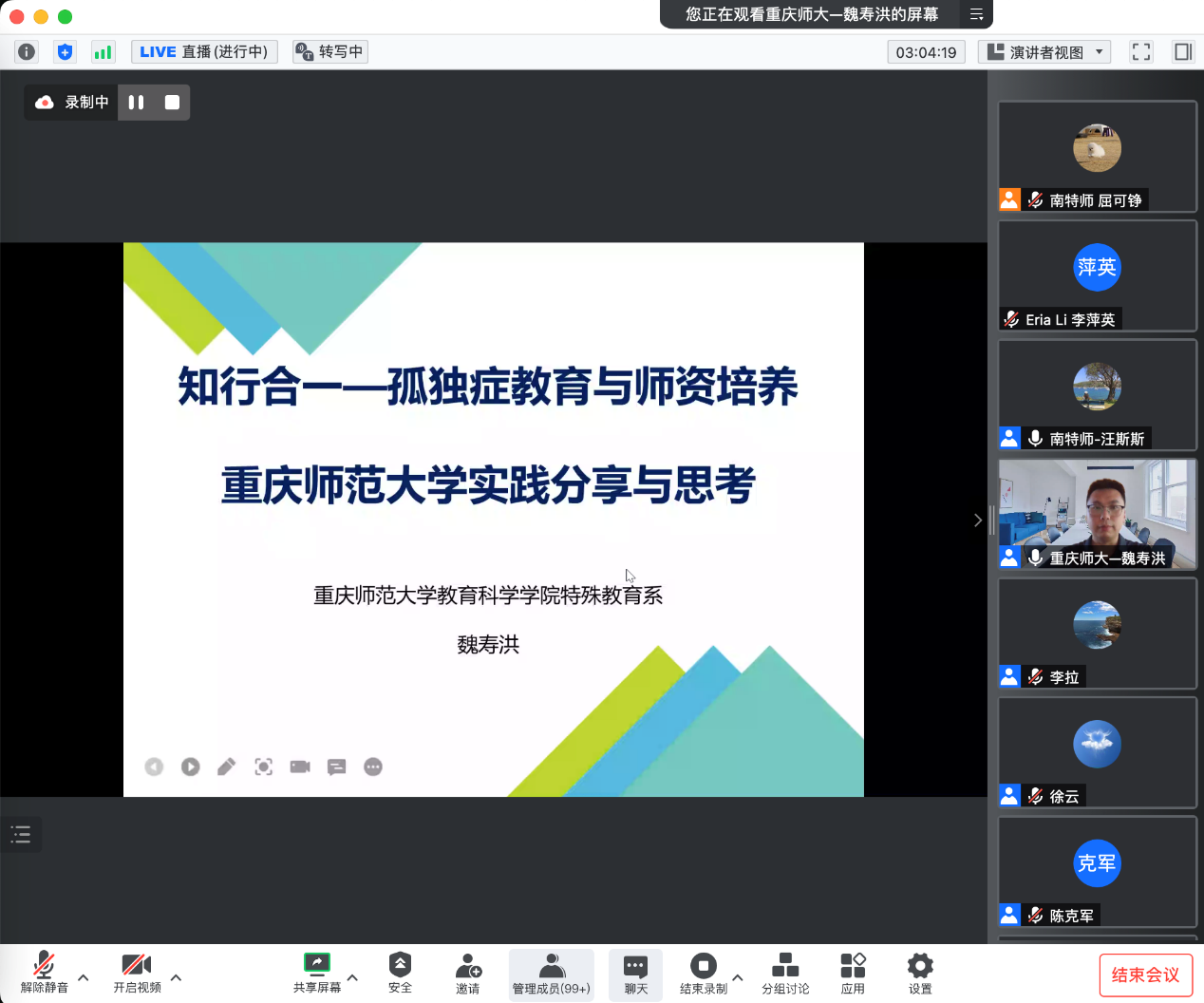1204x1003 pixels.
Task: Open the Chat (聊天) panel
Action: coord(635,973)
